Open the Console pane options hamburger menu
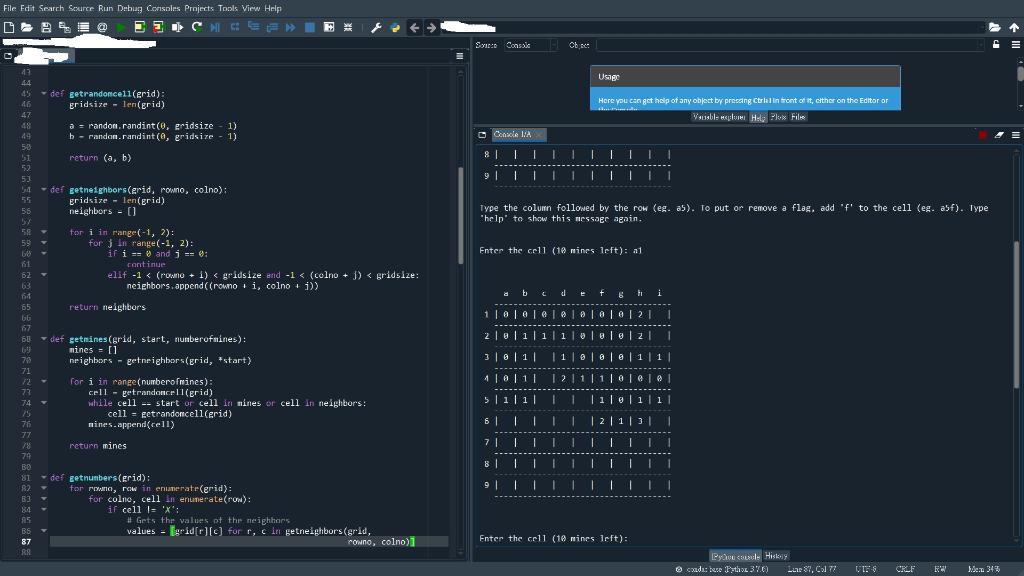The height and width of the screenshot is (576, 1024). pos(1015,134)
